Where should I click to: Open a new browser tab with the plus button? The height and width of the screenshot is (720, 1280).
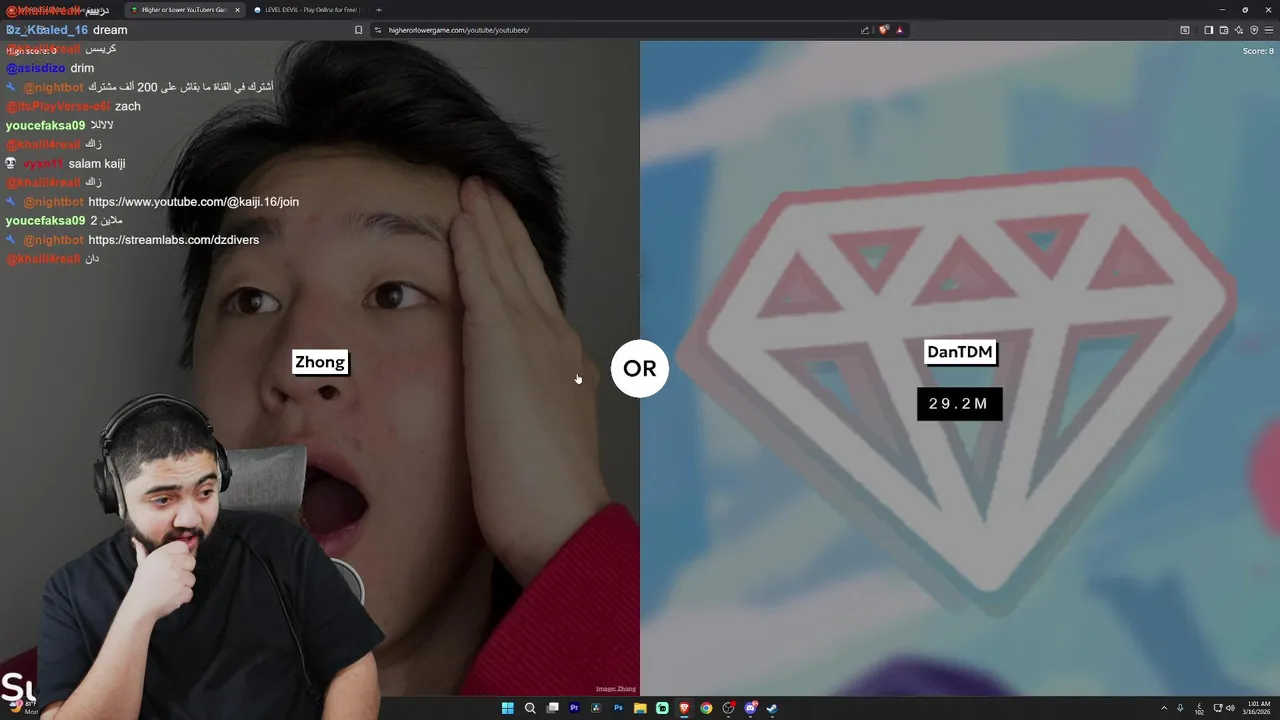click(x=378, y=10)
